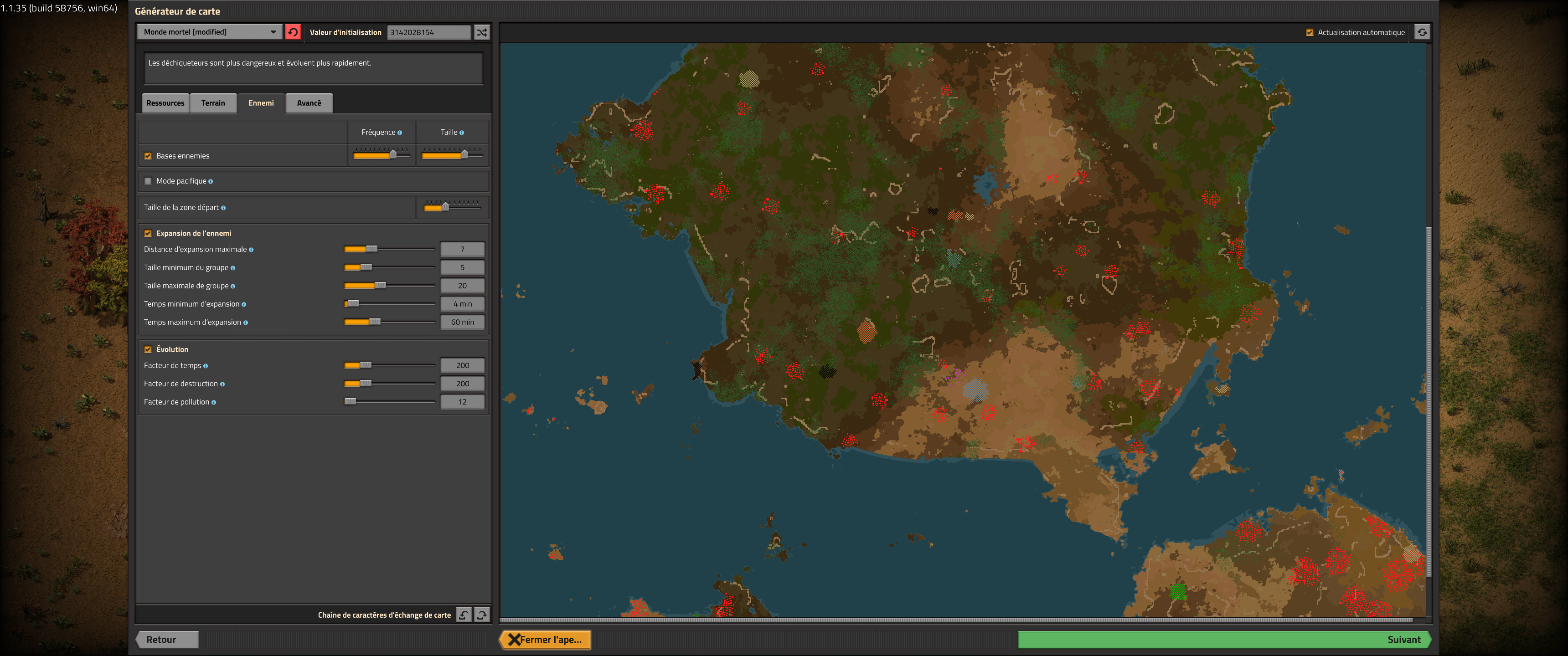Click info icon beside Mode pacifique
The image size is (1568, 656).
pos(211,181)
